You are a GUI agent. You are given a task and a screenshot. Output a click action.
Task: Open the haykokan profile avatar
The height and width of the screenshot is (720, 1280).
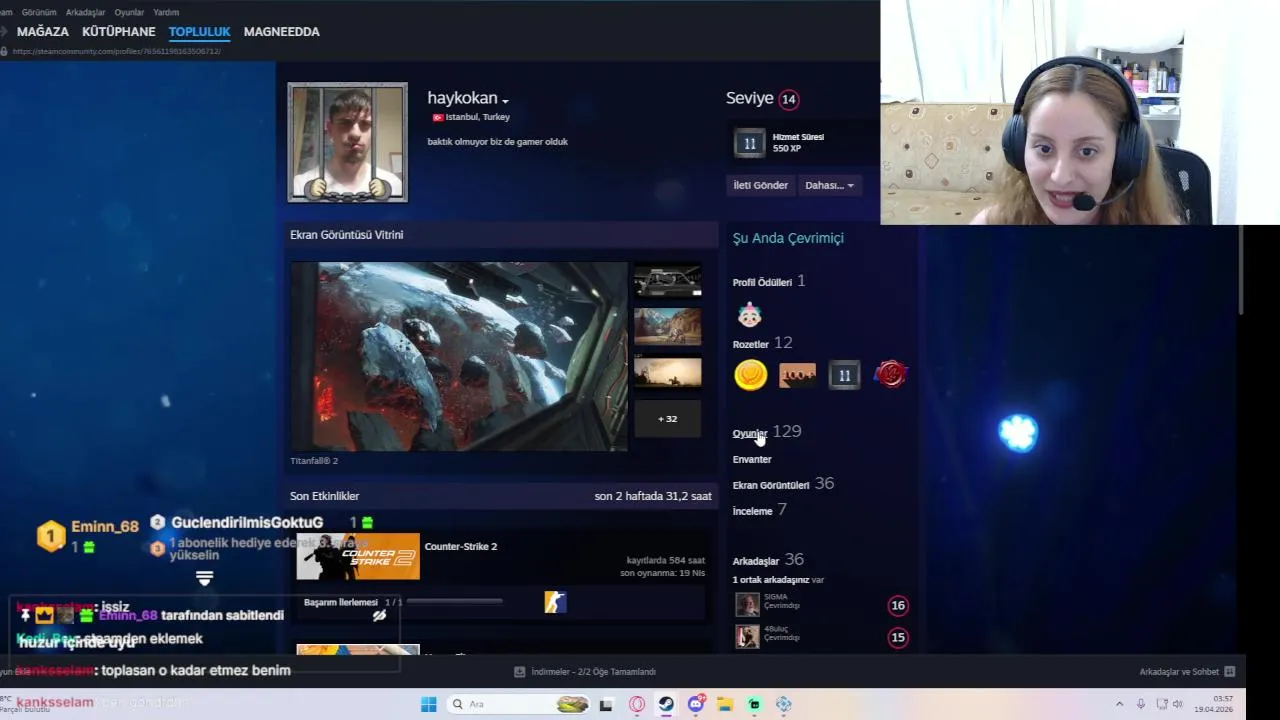[348, 142]
